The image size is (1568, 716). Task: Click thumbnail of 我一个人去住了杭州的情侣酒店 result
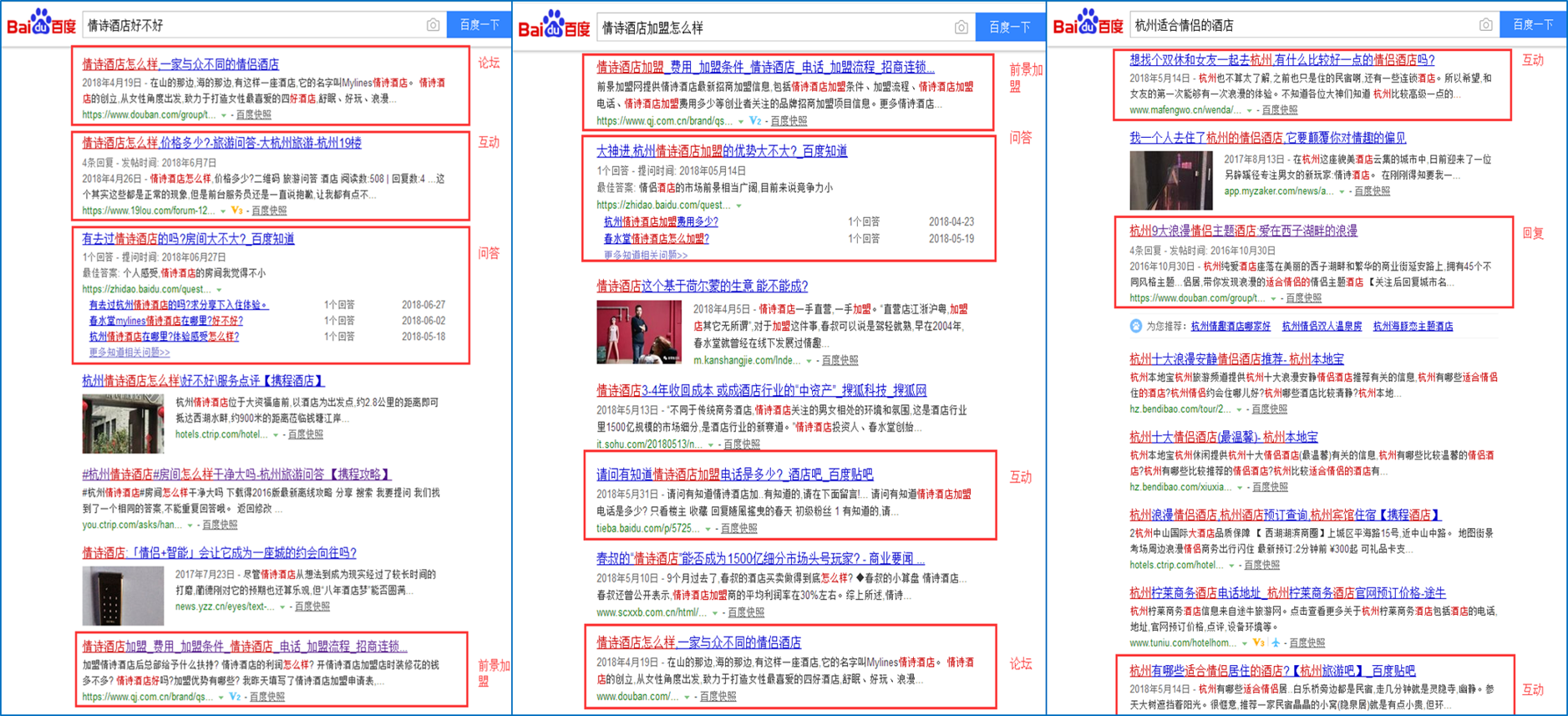point(1171,180)
